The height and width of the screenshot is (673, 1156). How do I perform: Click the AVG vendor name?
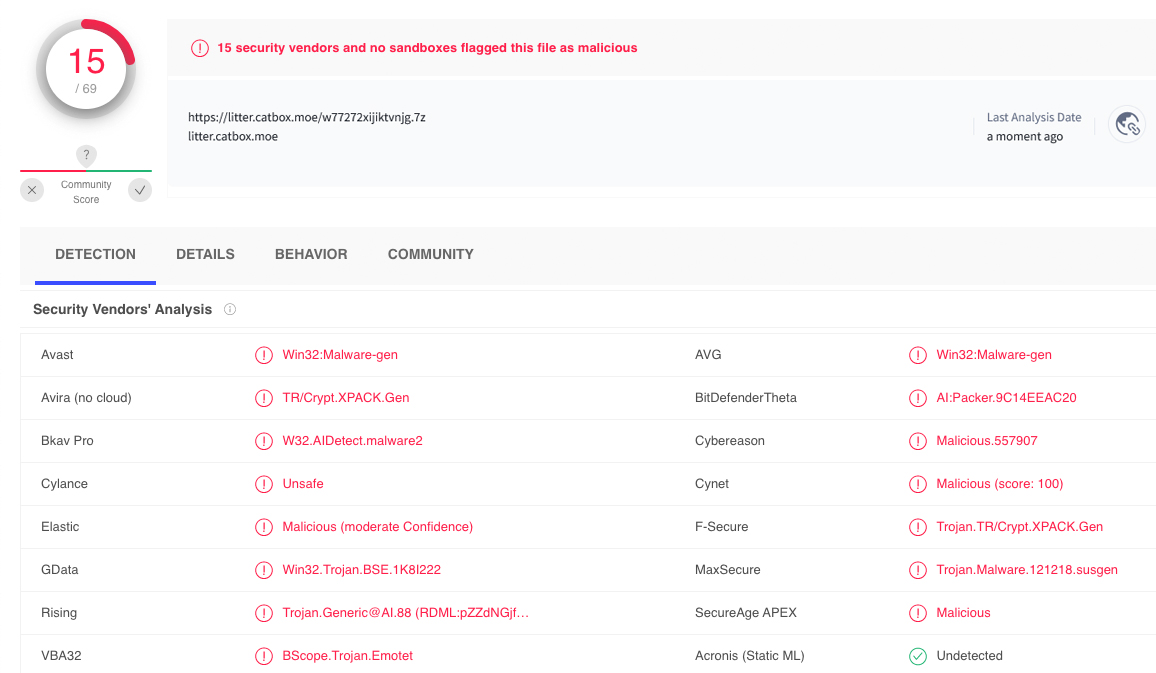[x=708, y=355]
